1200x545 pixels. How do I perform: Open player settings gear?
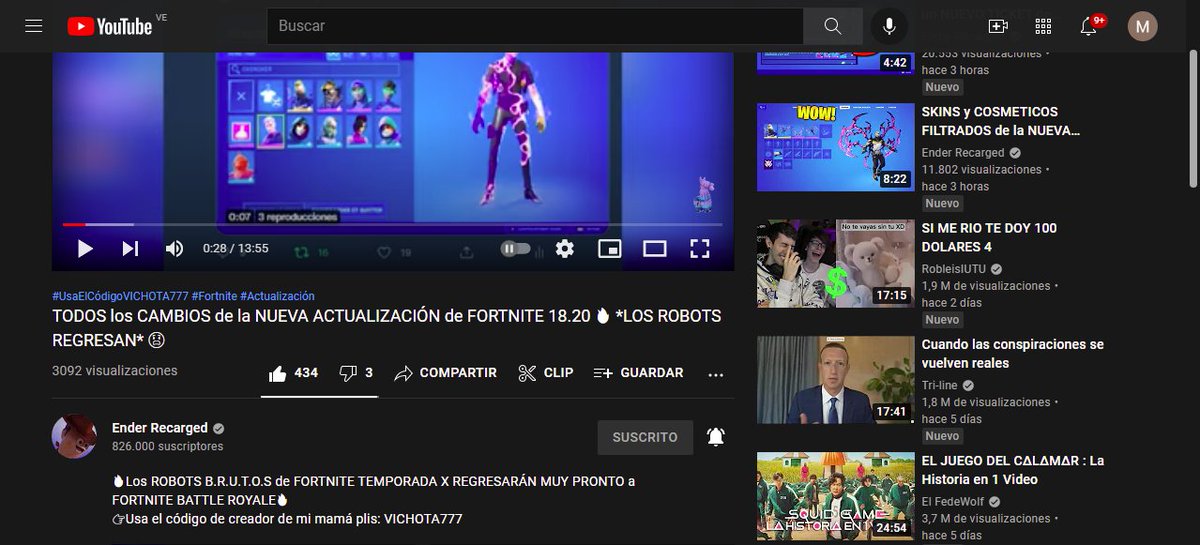(x=565, y=248)
